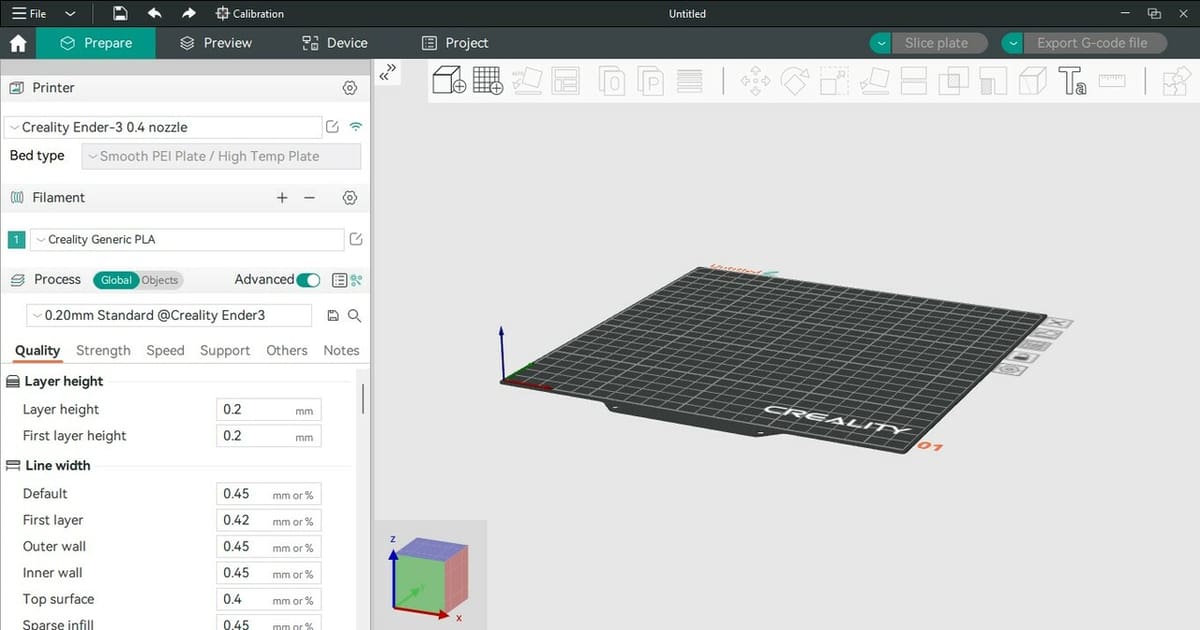Open the Creality Generic PLA dropdown
The width and height of the screenshot is (1200, 630).
(187, 239)
